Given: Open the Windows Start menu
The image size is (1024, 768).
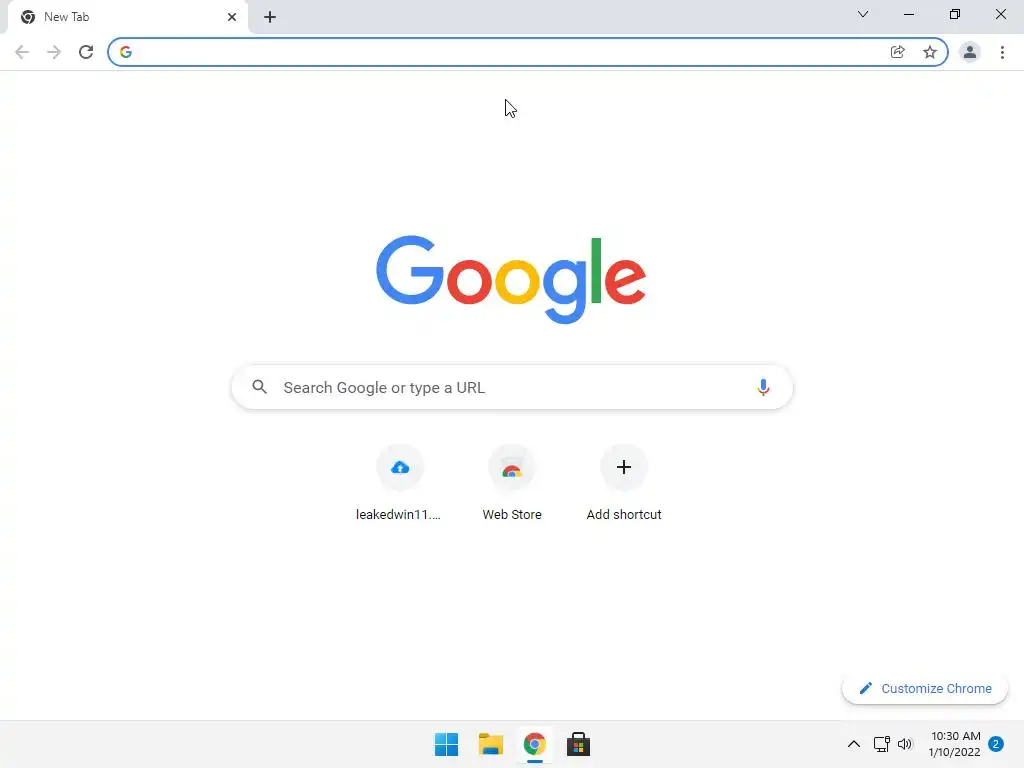Looking at the screenshot, I should coord(447,744).
